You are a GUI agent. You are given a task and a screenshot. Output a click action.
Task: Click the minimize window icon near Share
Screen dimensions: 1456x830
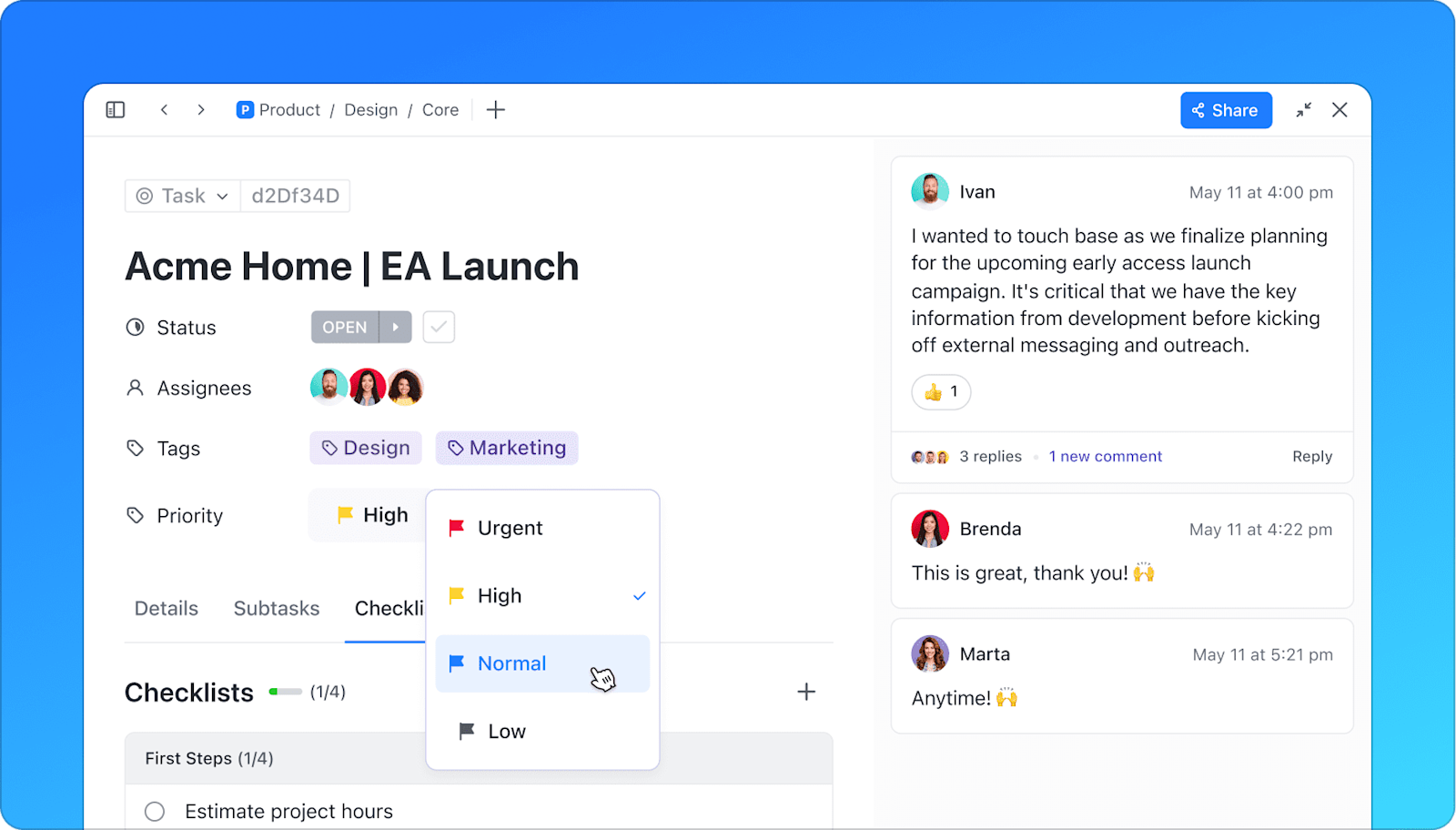(x=1303, y=109)
